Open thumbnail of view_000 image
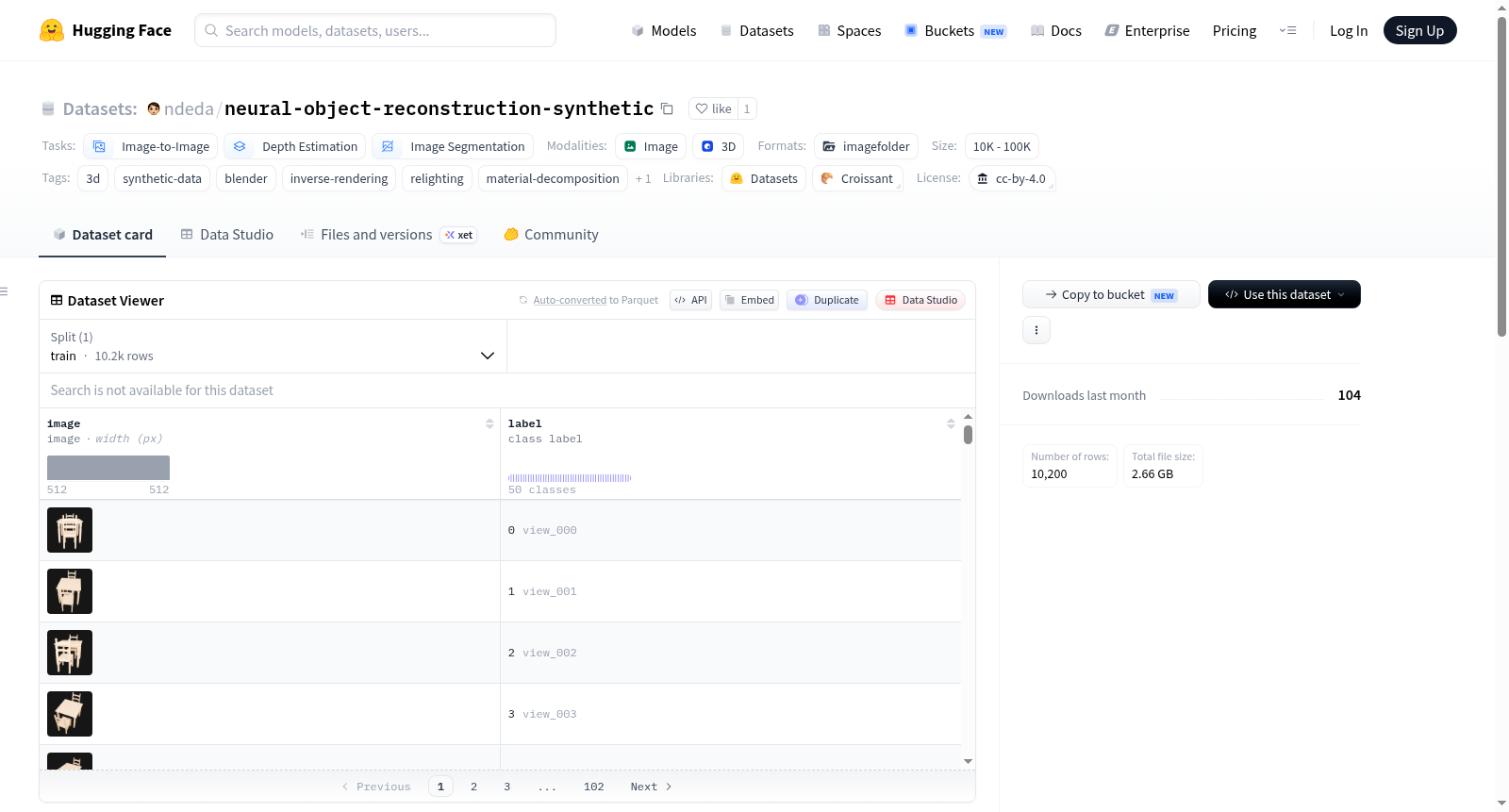 coord(70,530)
